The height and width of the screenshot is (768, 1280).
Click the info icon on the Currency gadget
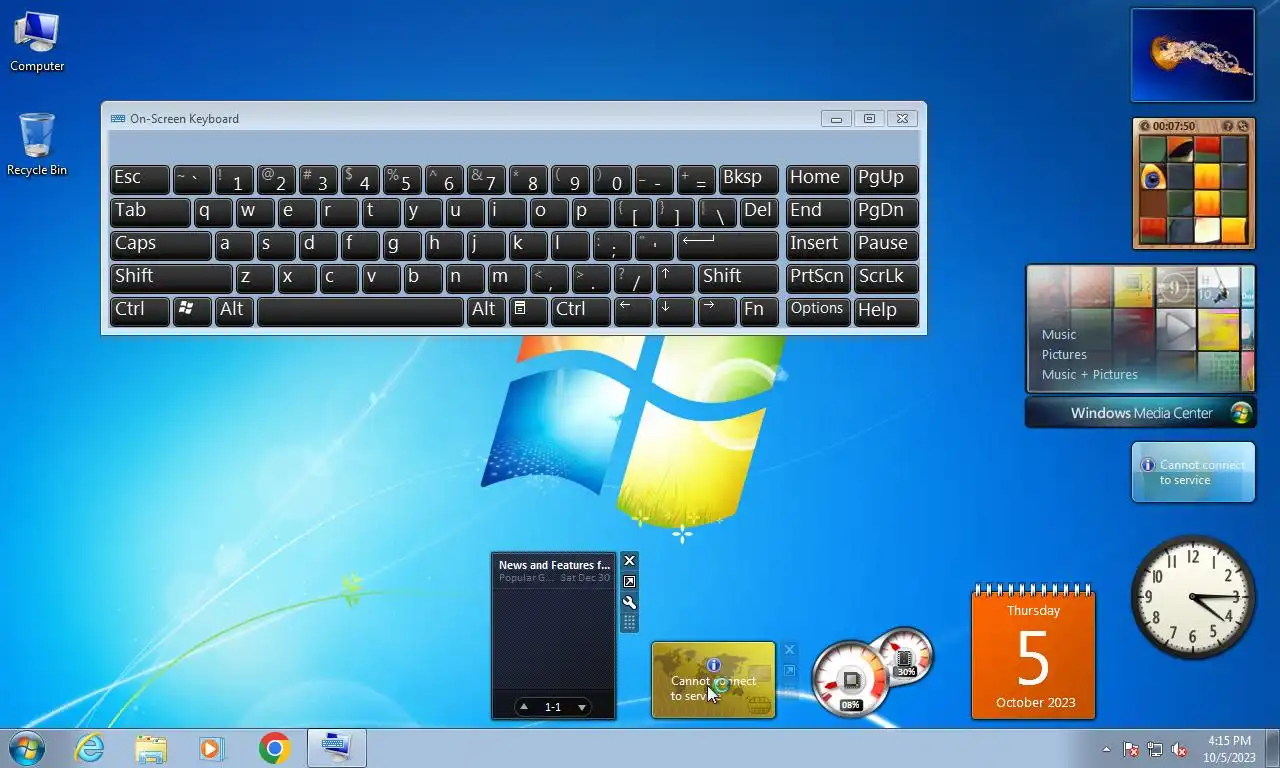713,665
